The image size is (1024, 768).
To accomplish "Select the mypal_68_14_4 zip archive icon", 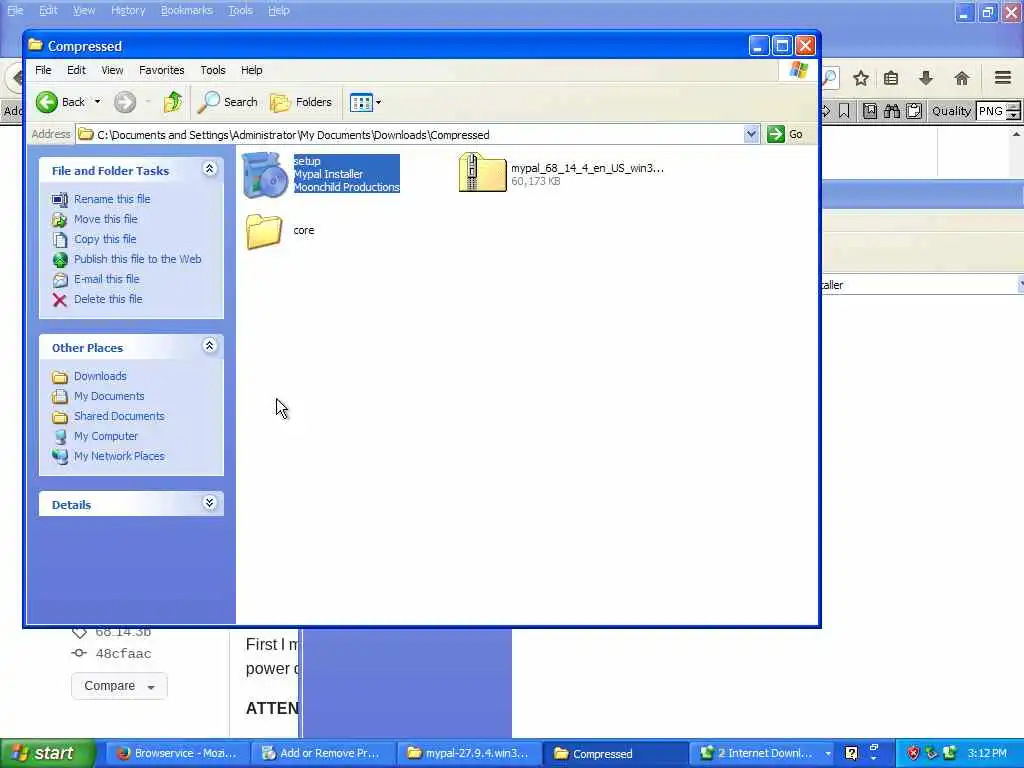I will tap(483, 172).
